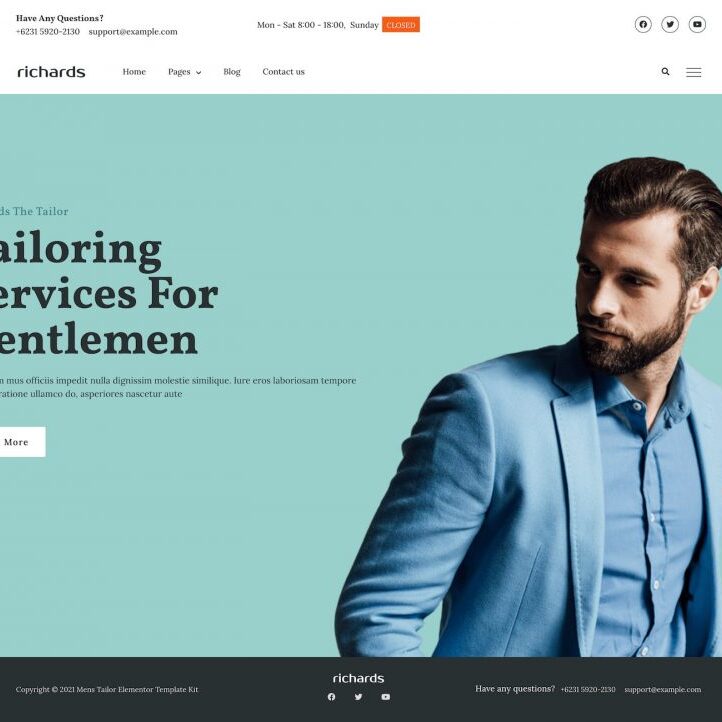Click support@example.com in the top bar
Screen dimensions: 722x722
click(x=133, y=32)
